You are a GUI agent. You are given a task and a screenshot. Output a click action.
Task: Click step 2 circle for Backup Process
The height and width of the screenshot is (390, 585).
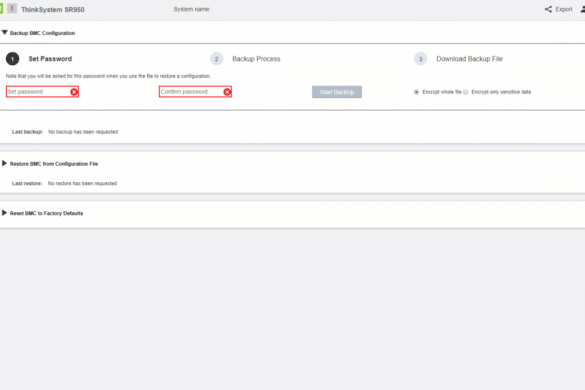(216, 59)
